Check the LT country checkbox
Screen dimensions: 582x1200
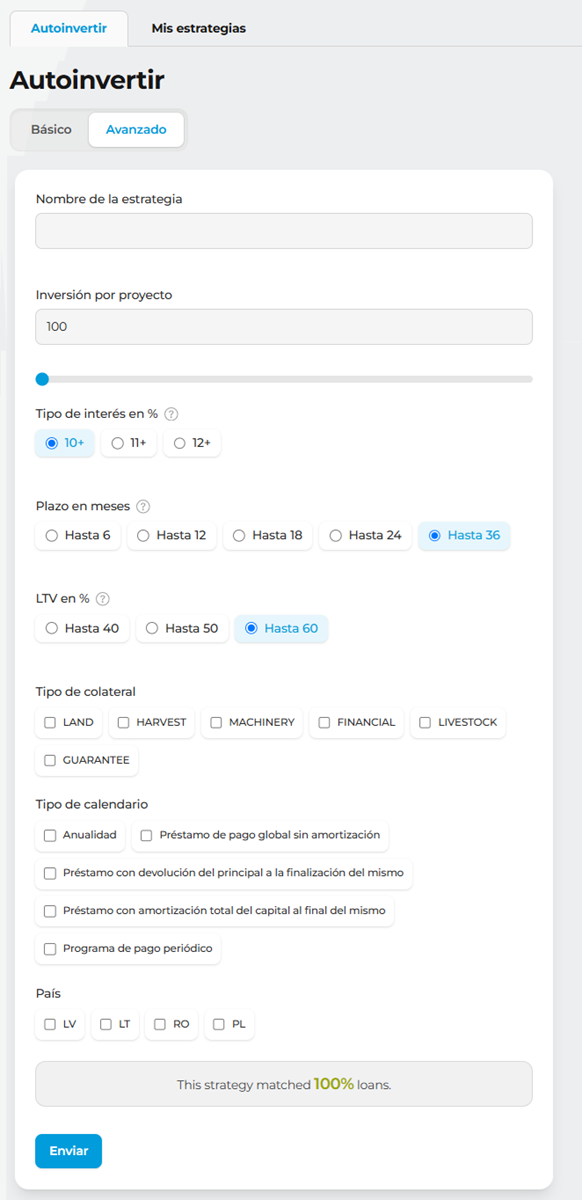pyautogui.click(x=106, y=1024)
